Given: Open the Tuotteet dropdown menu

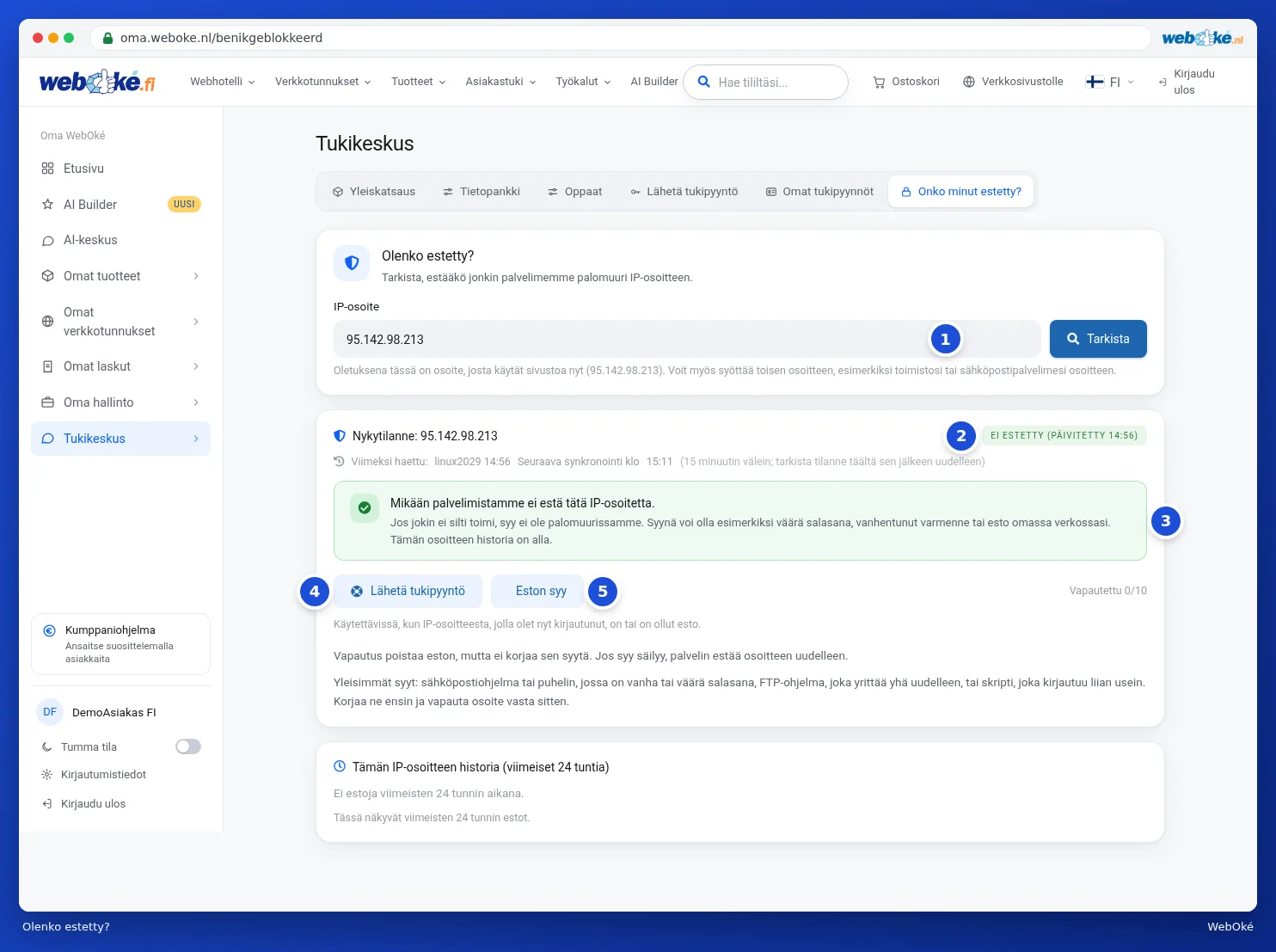Looking at the screenshot, I should pos(419,82).
